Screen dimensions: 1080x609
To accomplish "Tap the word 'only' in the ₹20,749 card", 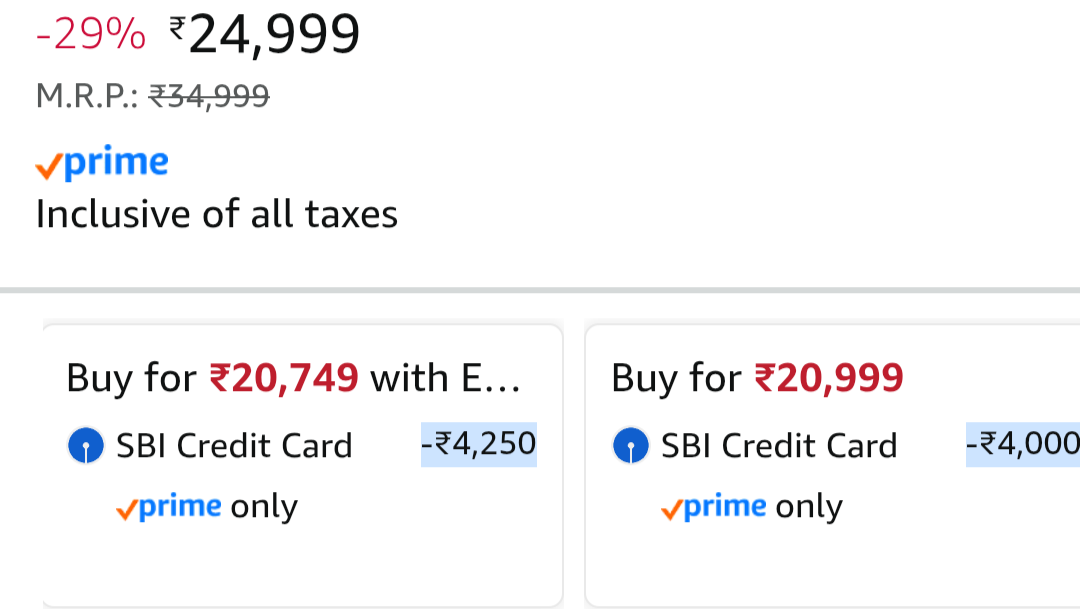I will pyautogui.click(x=264, y=507).
